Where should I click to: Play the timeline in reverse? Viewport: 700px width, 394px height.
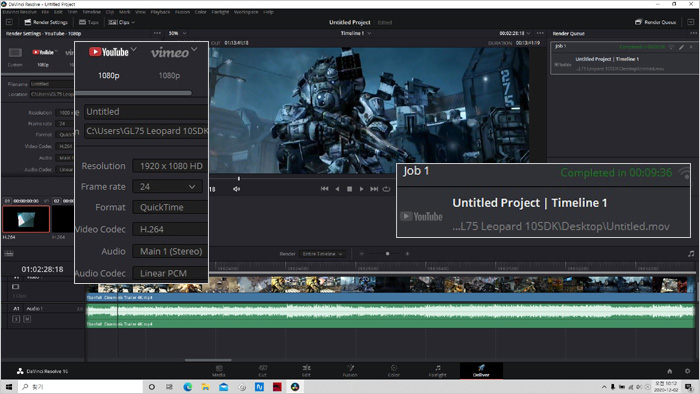337,189
